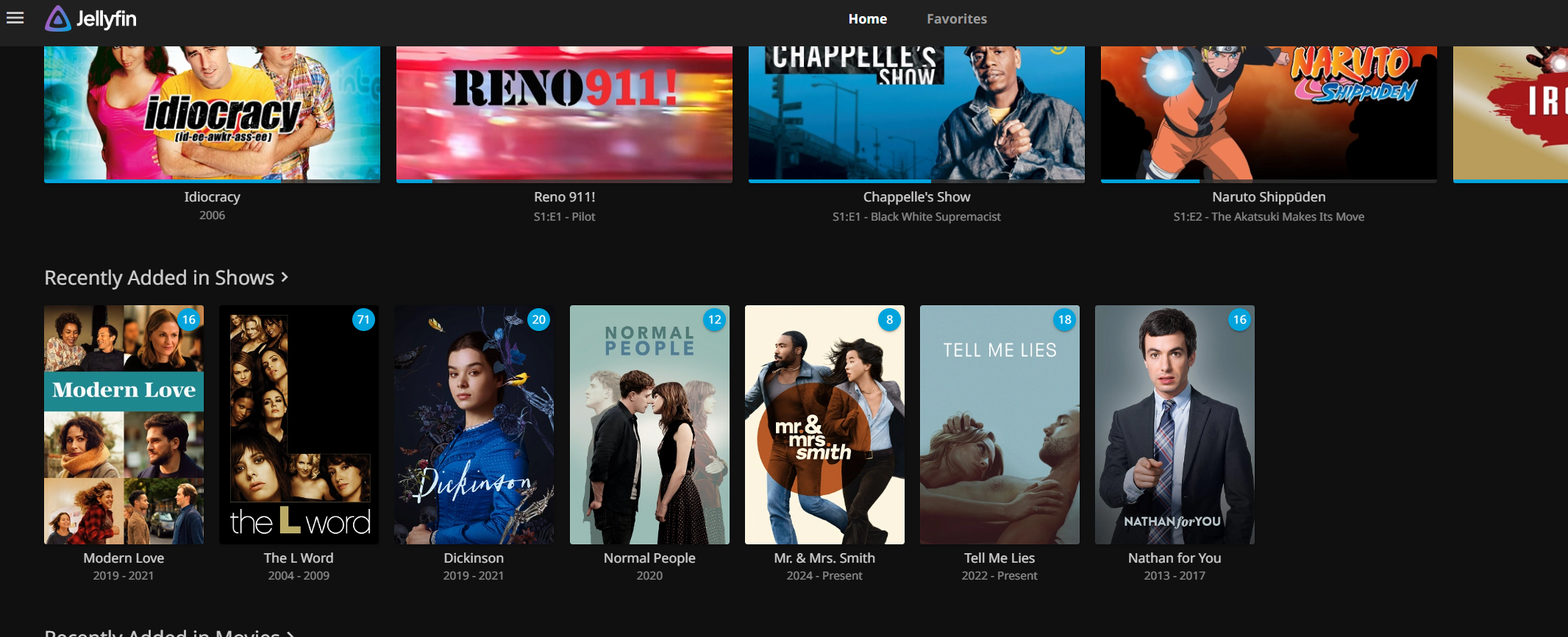This screenshot has height=637, width=1568.
Task: Click the 18 unplayed badge on Tell Me Lies
Action: coord(1065,319)
